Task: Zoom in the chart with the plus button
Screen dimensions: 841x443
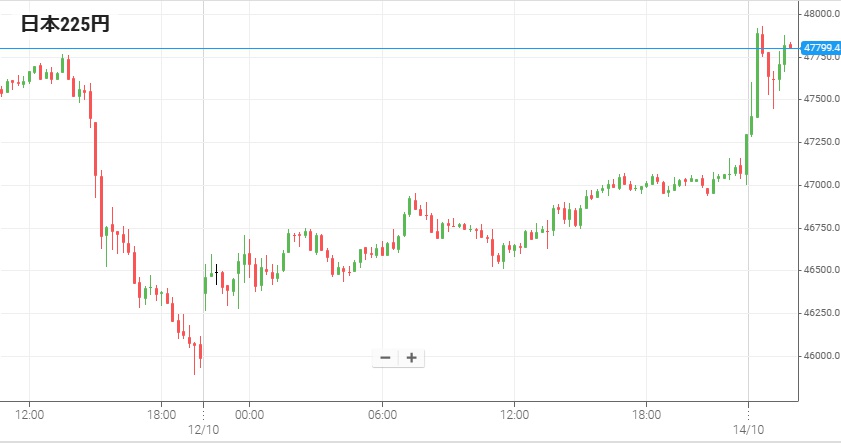Action: tap(410, 358)
